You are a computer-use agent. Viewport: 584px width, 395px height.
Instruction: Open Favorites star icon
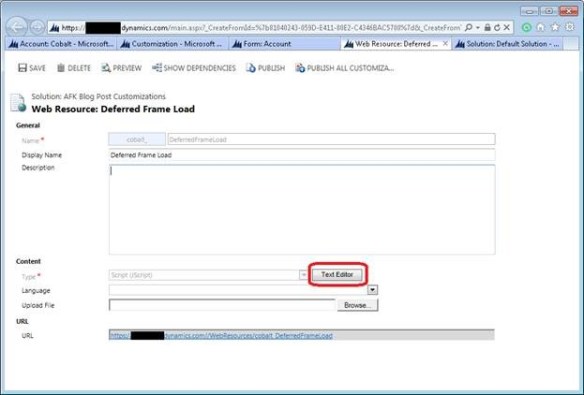555,27
